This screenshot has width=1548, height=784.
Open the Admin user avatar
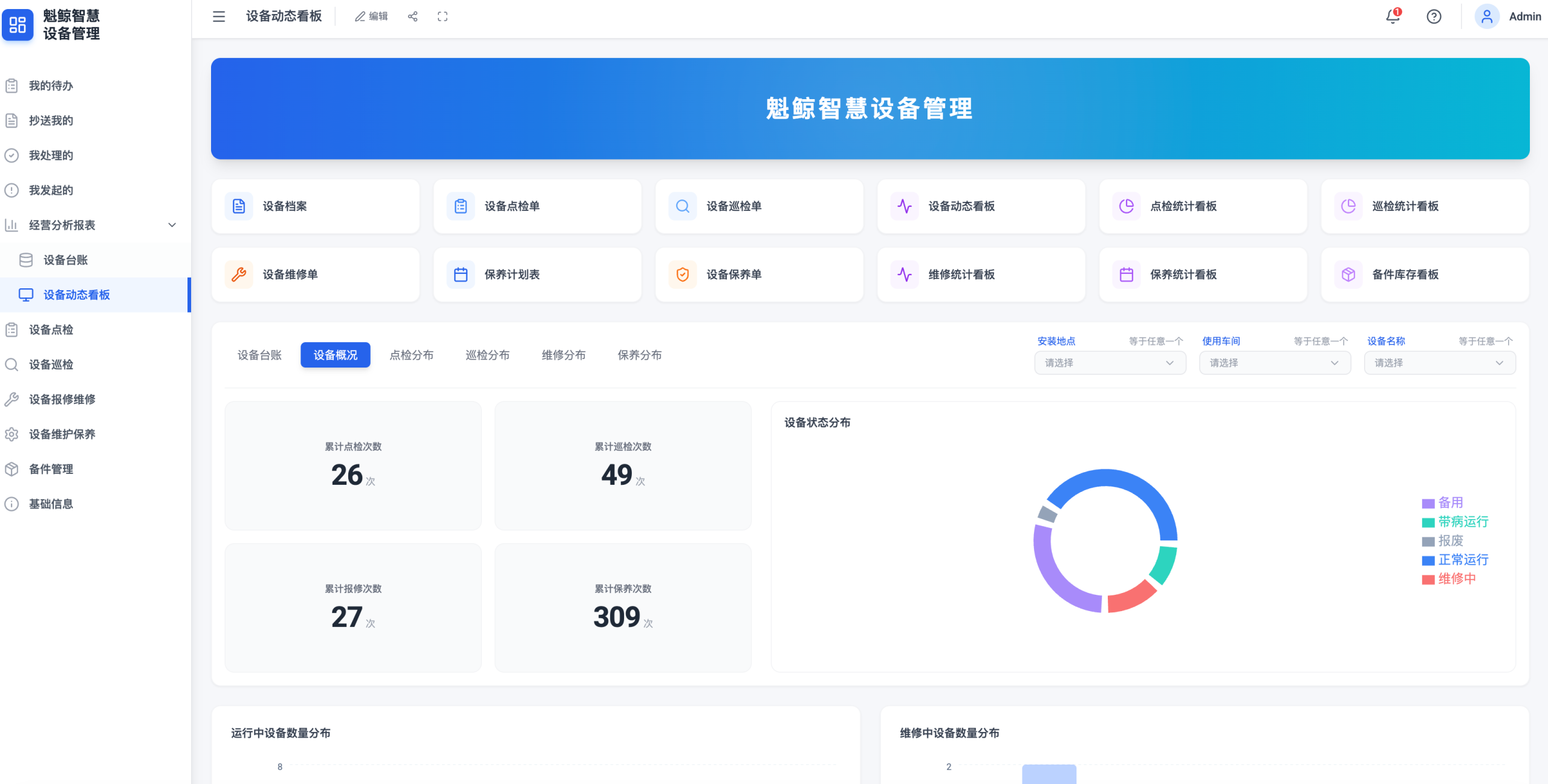[x=1487, y=16]
